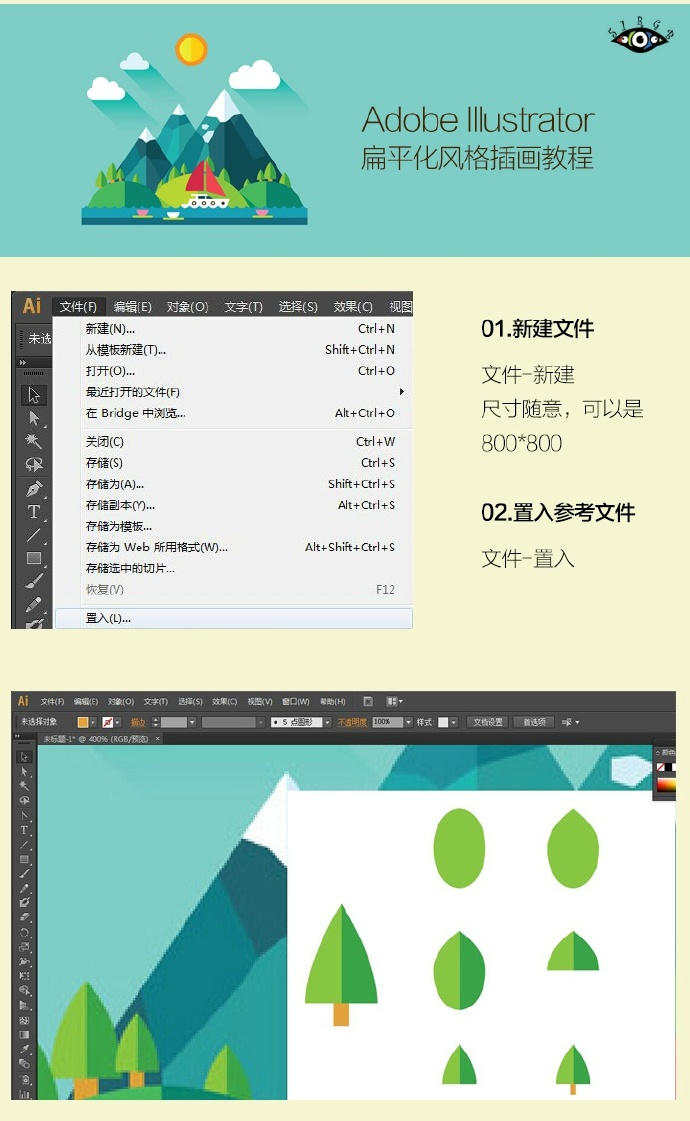This screenshot has height=1121, width=690.
Task: Select the Pencil tool in lower screenshot
Action: point(24,889)
